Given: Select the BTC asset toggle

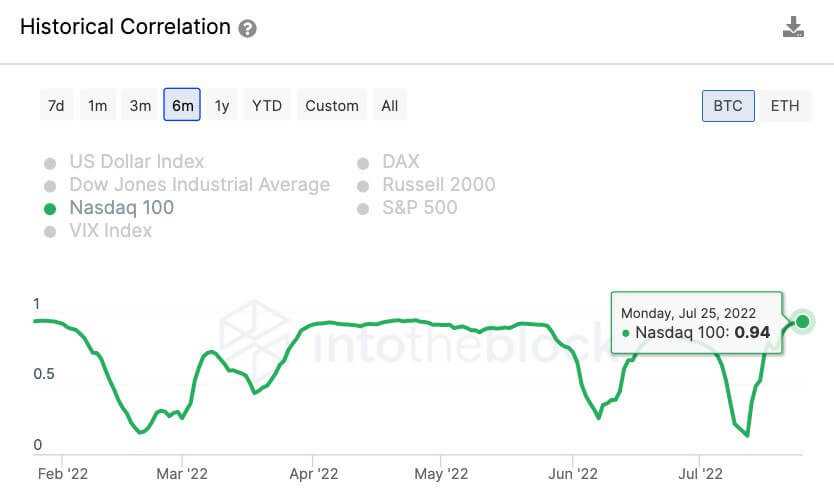Looking at the screenshot, I should pyautogui.click(x=728, y=106).
